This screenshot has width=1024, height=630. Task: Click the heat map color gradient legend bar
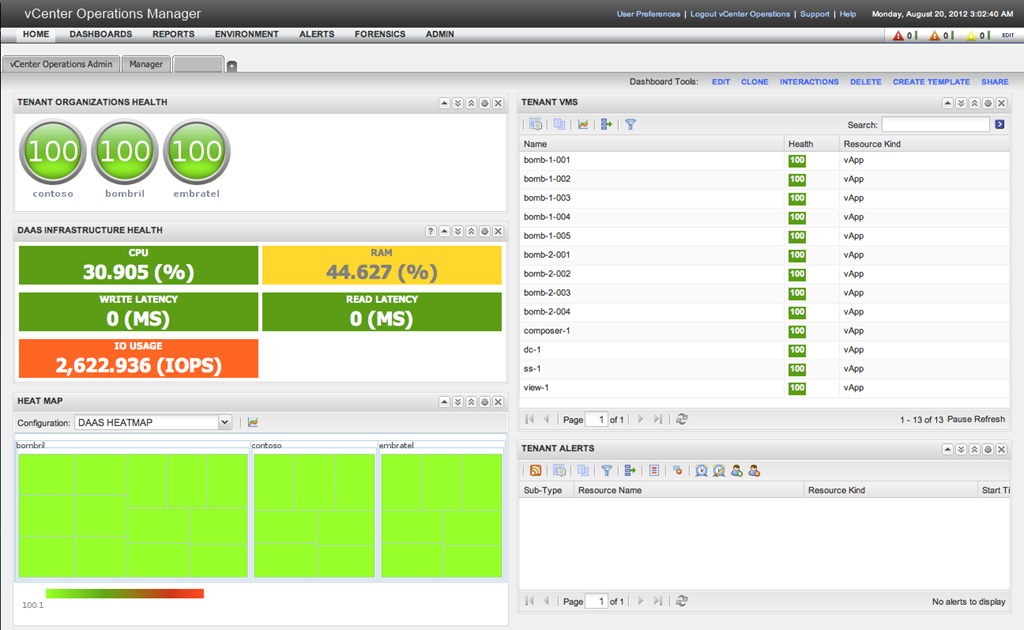pyautogui.click(x=125, y=593)
